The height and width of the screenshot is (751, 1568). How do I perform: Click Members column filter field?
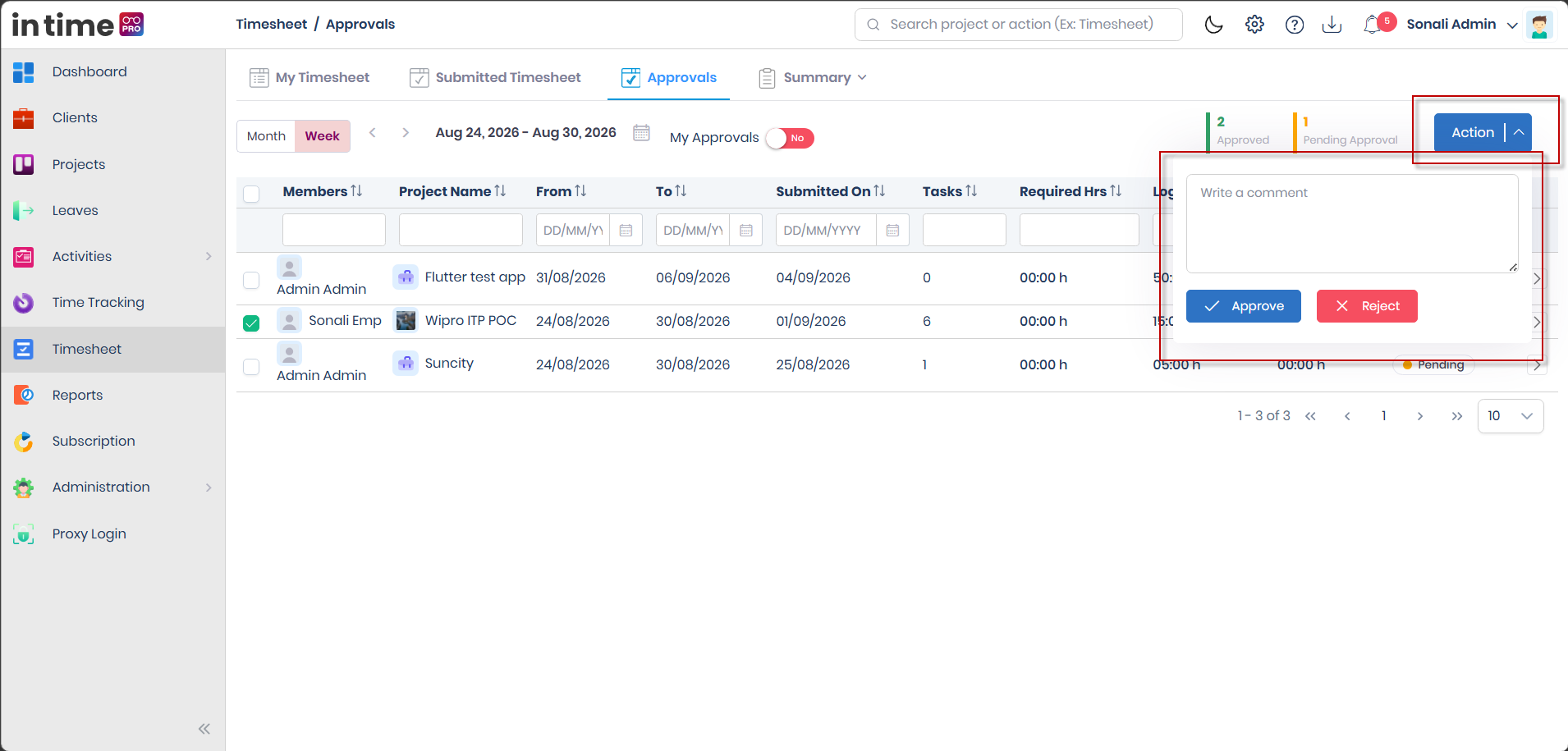point(334,231)
